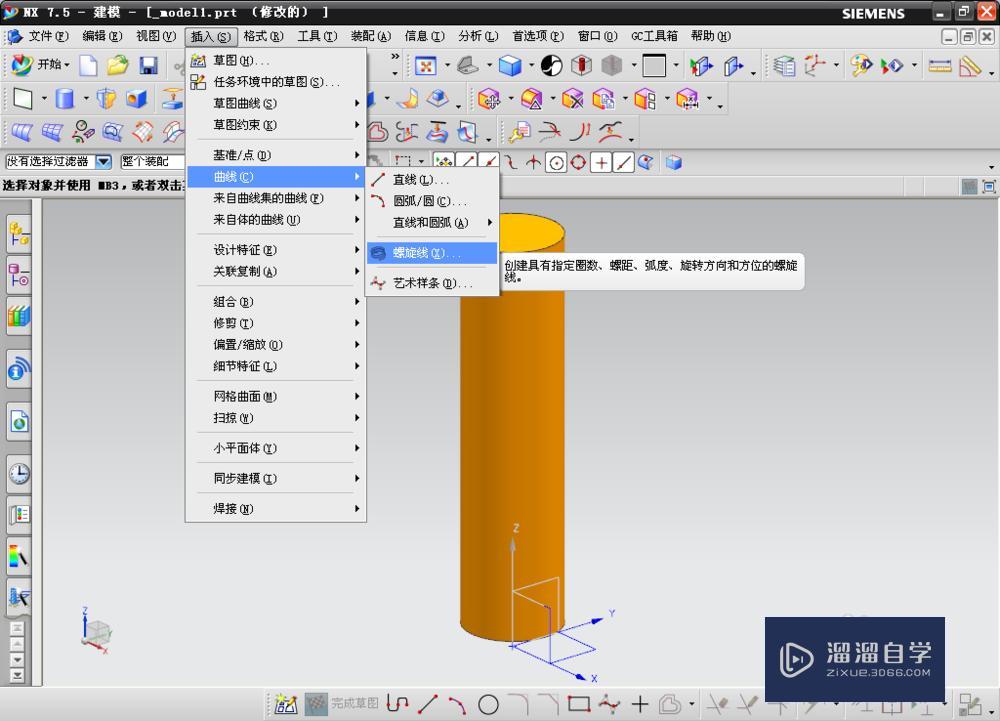Image resolution: width=1000 pixels, height=721 pixels.
Task: Choose 螺旋线(X)... from the curve submenu
Action: [x=432, y=253]
